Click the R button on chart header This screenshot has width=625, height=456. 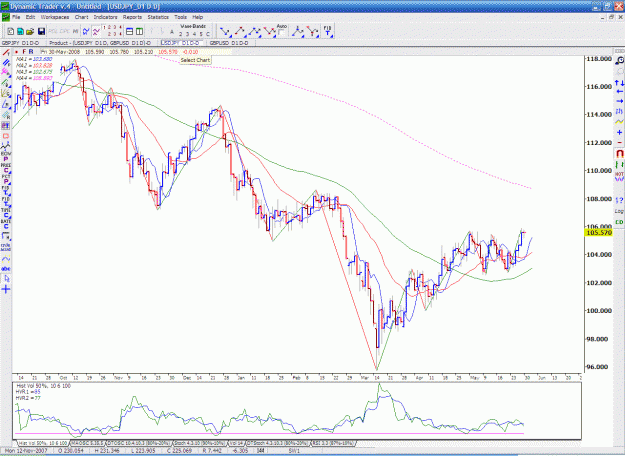[x=31, y=52]
